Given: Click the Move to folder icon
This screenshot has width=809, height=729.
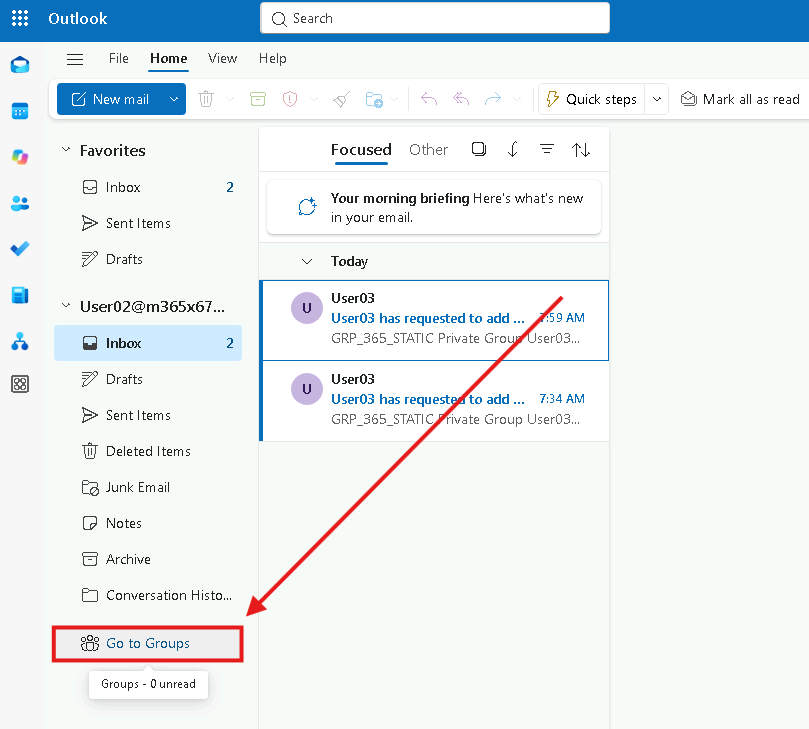Looking at the screenshot, I should click(374, 99).
